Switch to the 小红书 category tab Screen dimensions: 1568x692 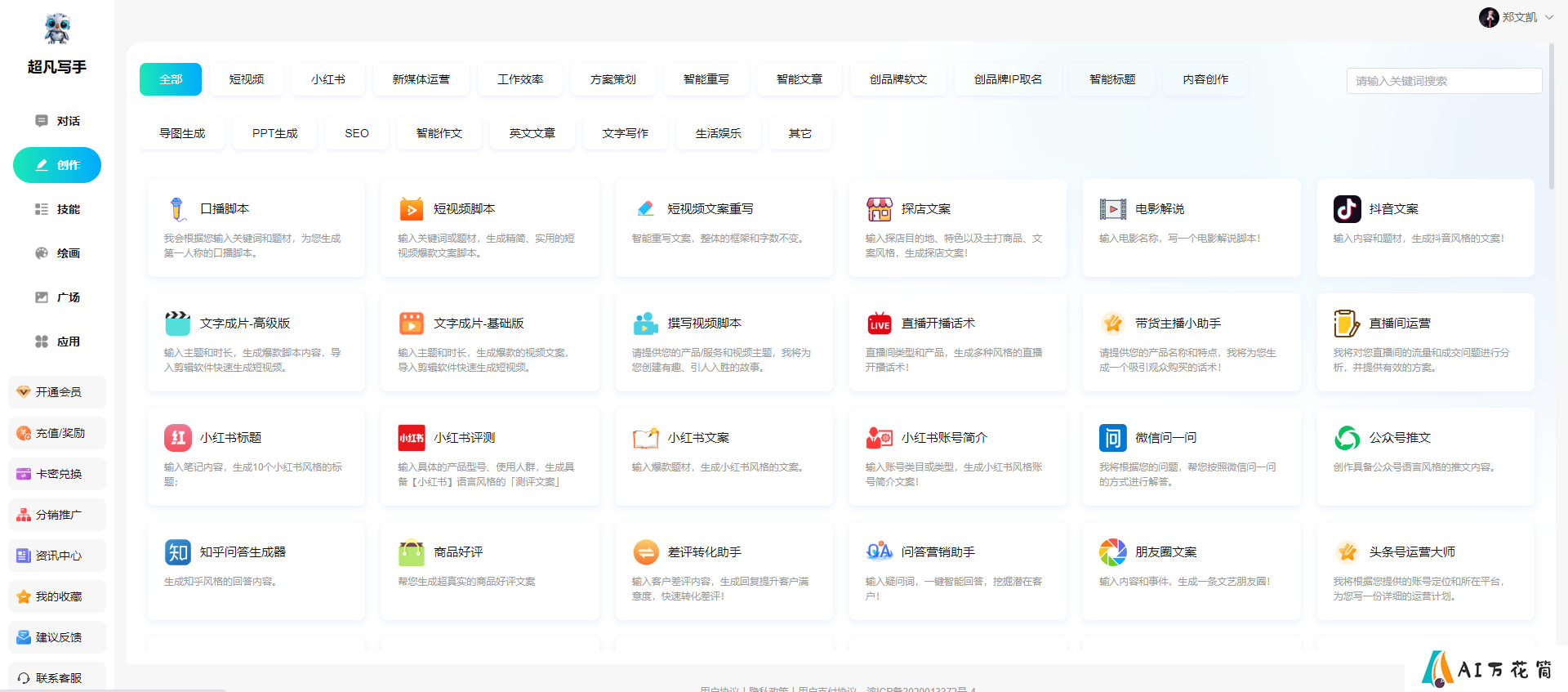tap(328, 79)
